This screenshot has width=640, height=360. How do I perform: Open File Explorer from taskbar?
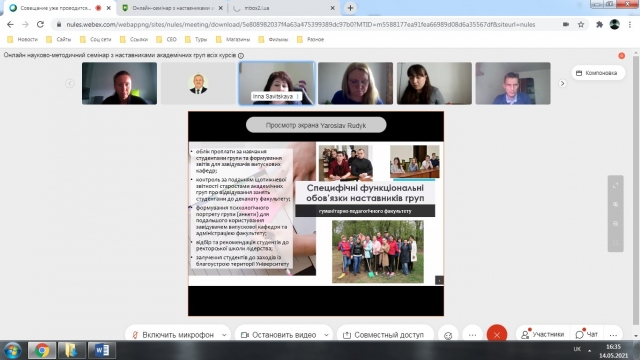(71, 350)
